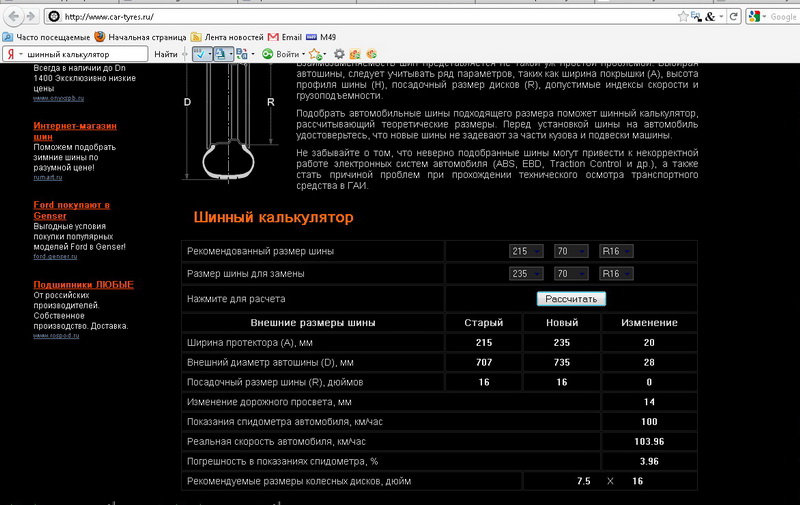800x505 pixels.
Task: Click the green Войти login key icon
Action: click(x=267, y=54)
